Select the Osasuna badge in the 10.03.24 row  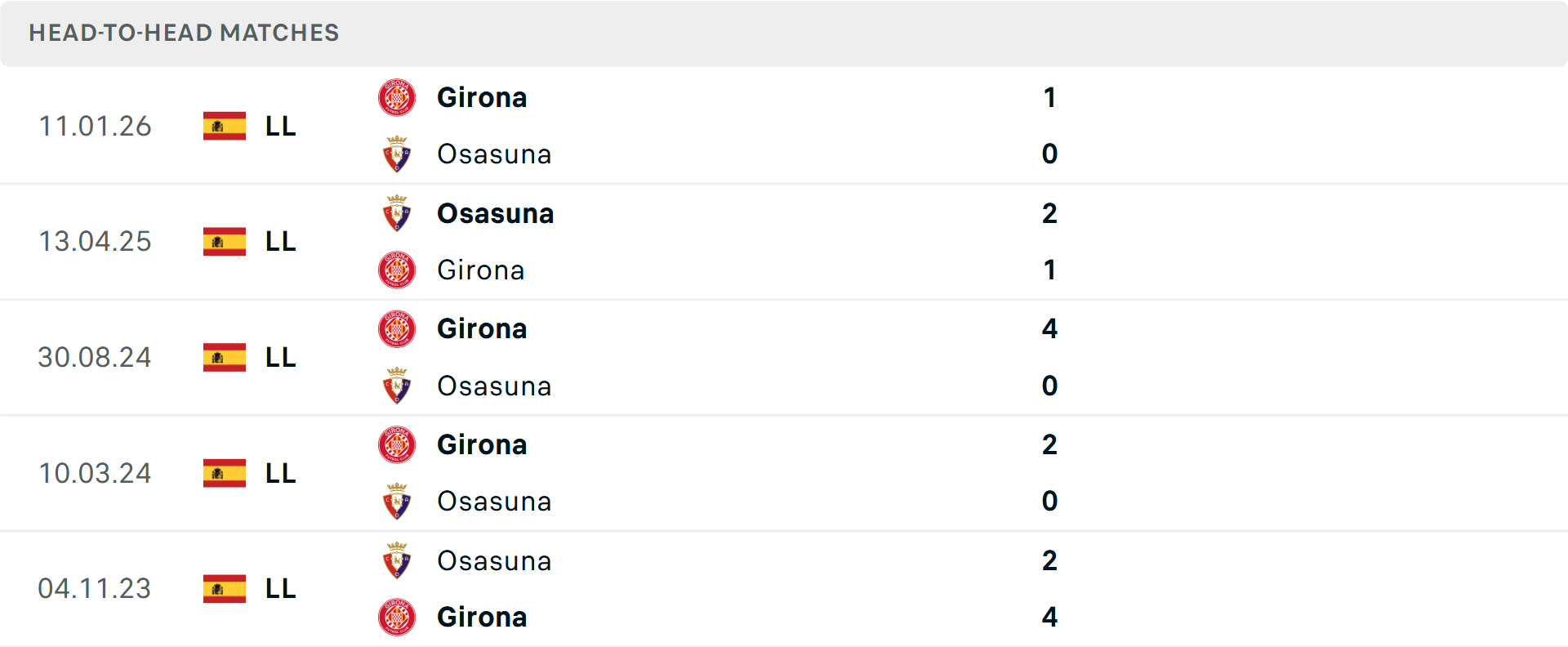398,502
